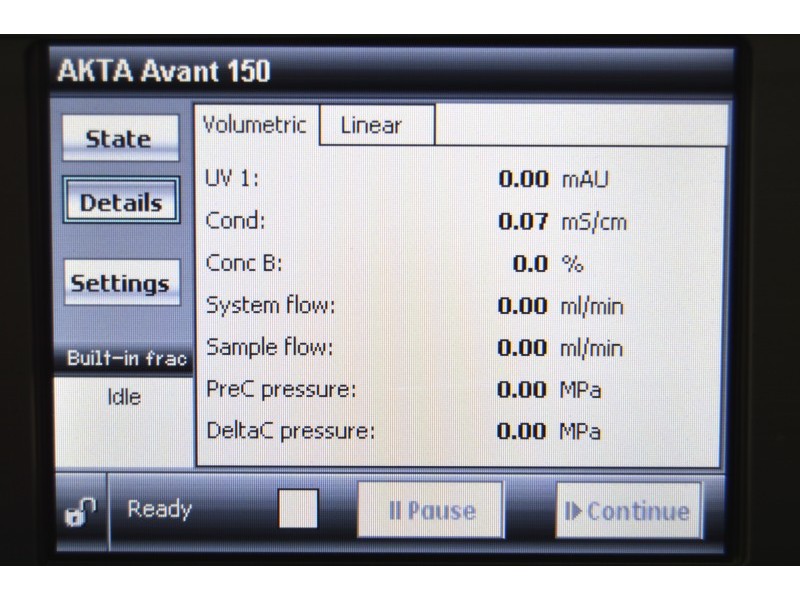Select the System flow reading
The height and width of the screenshot is (600, 800).
[415, 306]
